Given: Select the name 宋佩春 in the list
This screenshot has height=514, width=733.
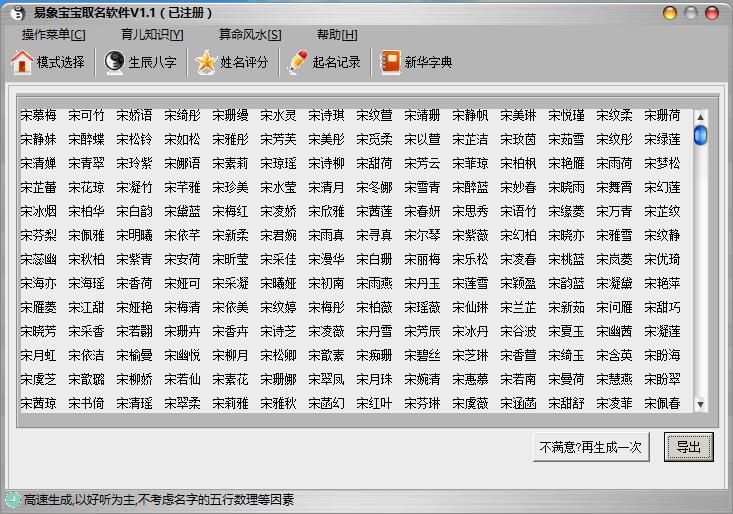Looking at the screenshot, I should (662, 404).
